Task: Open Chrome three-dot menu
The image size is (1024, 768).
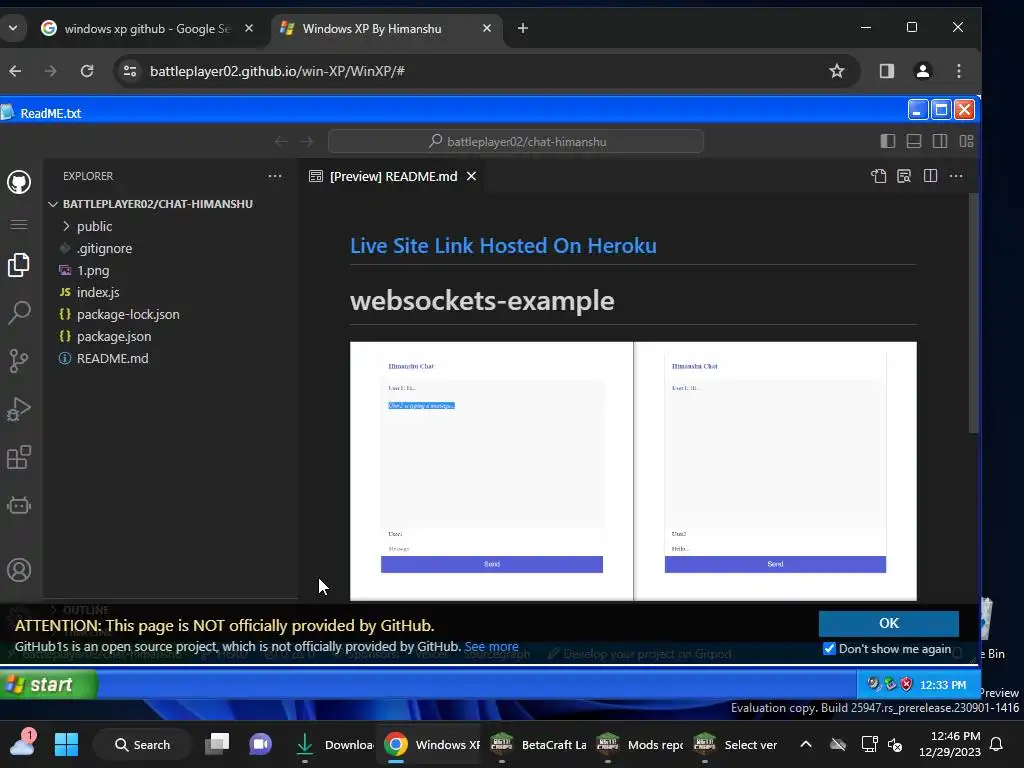Action: click(x=959, y=71)
